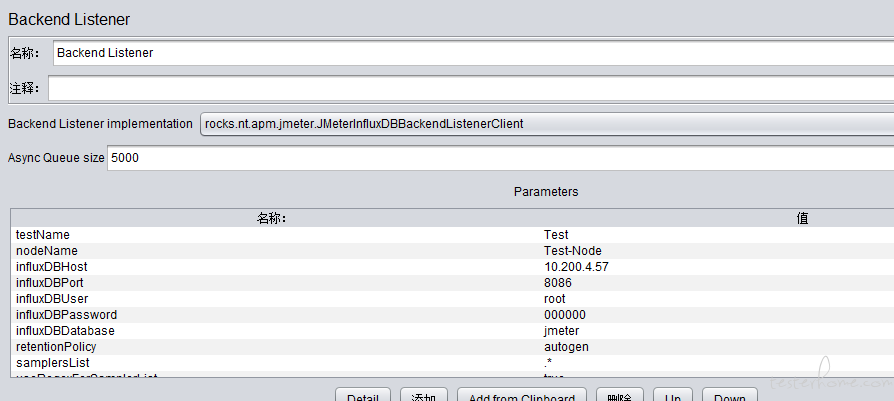The height and width of the screenshot is (401, 894).
Task: Click the empty 注释 comment field
Action: coord(470,88)
